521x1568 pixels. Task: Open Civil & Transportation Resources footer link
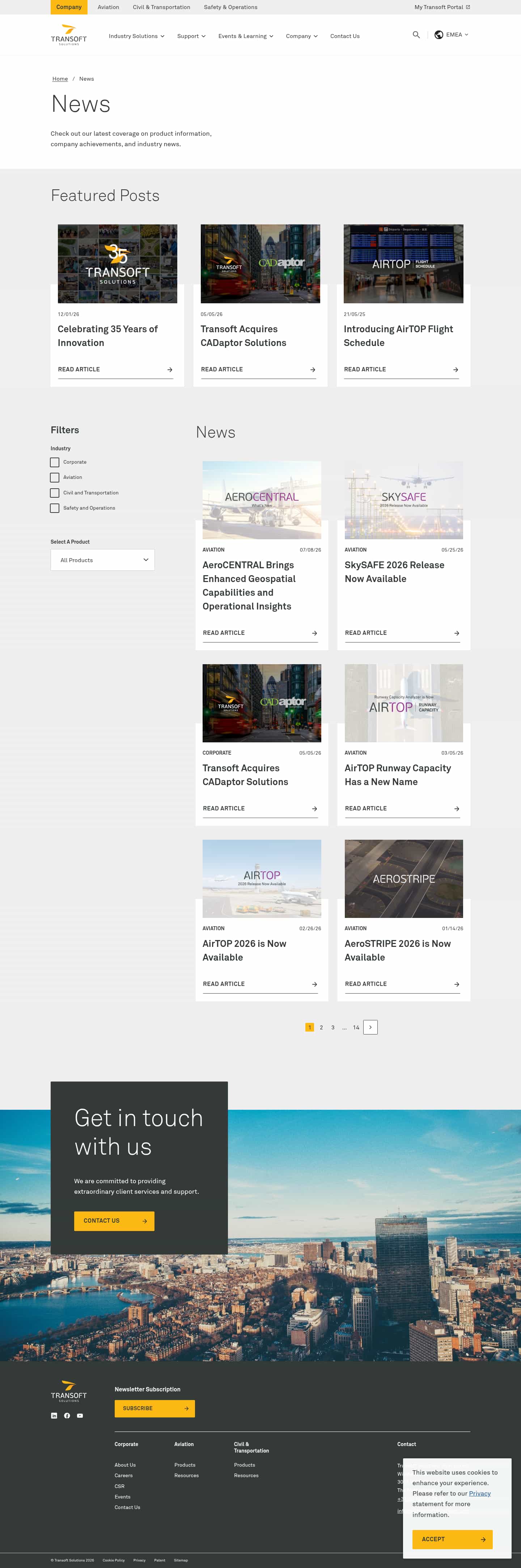246,1475
